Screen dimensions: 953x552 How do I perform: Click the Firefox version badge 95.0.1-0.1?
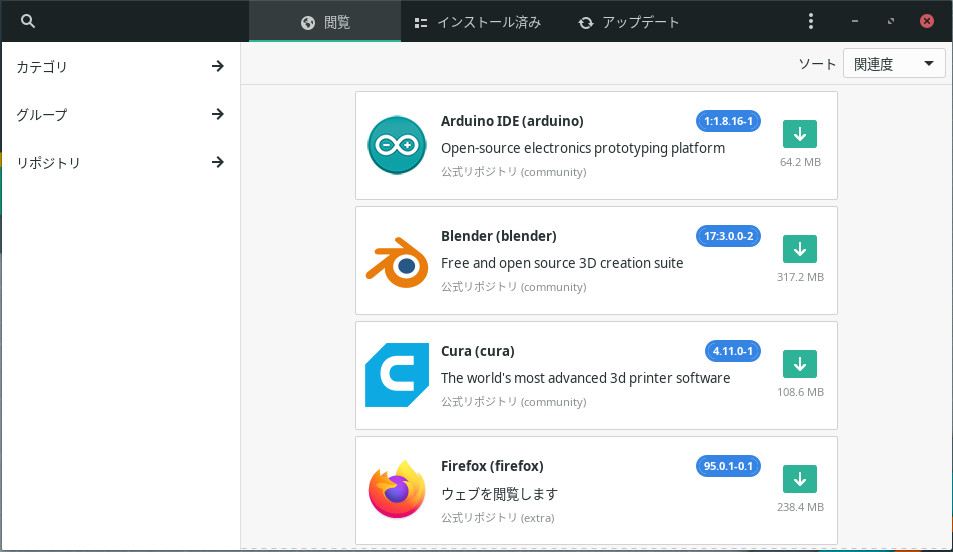[729, 466]
